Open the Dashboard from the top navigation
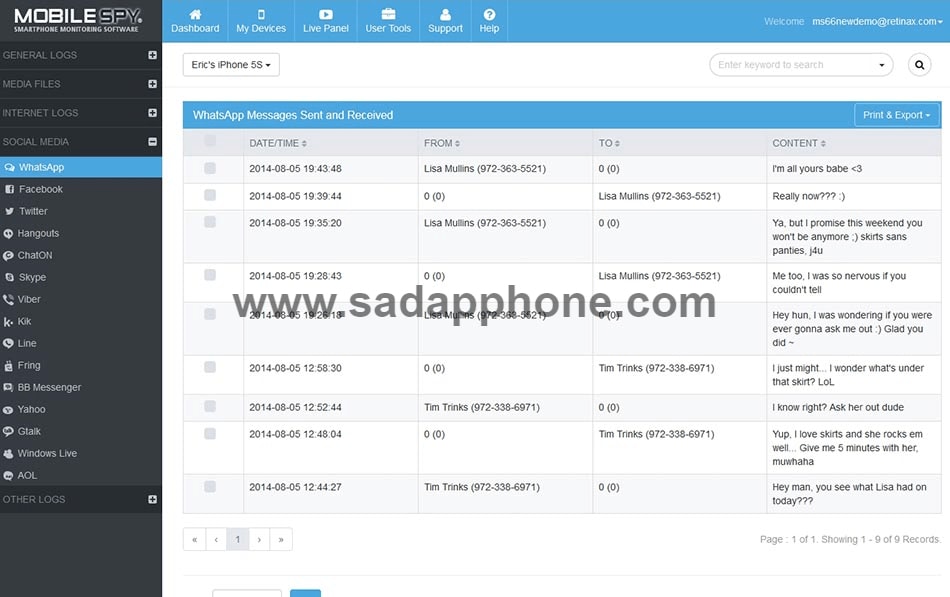Viewport: 950px width, 597px height. coord(194,20)
